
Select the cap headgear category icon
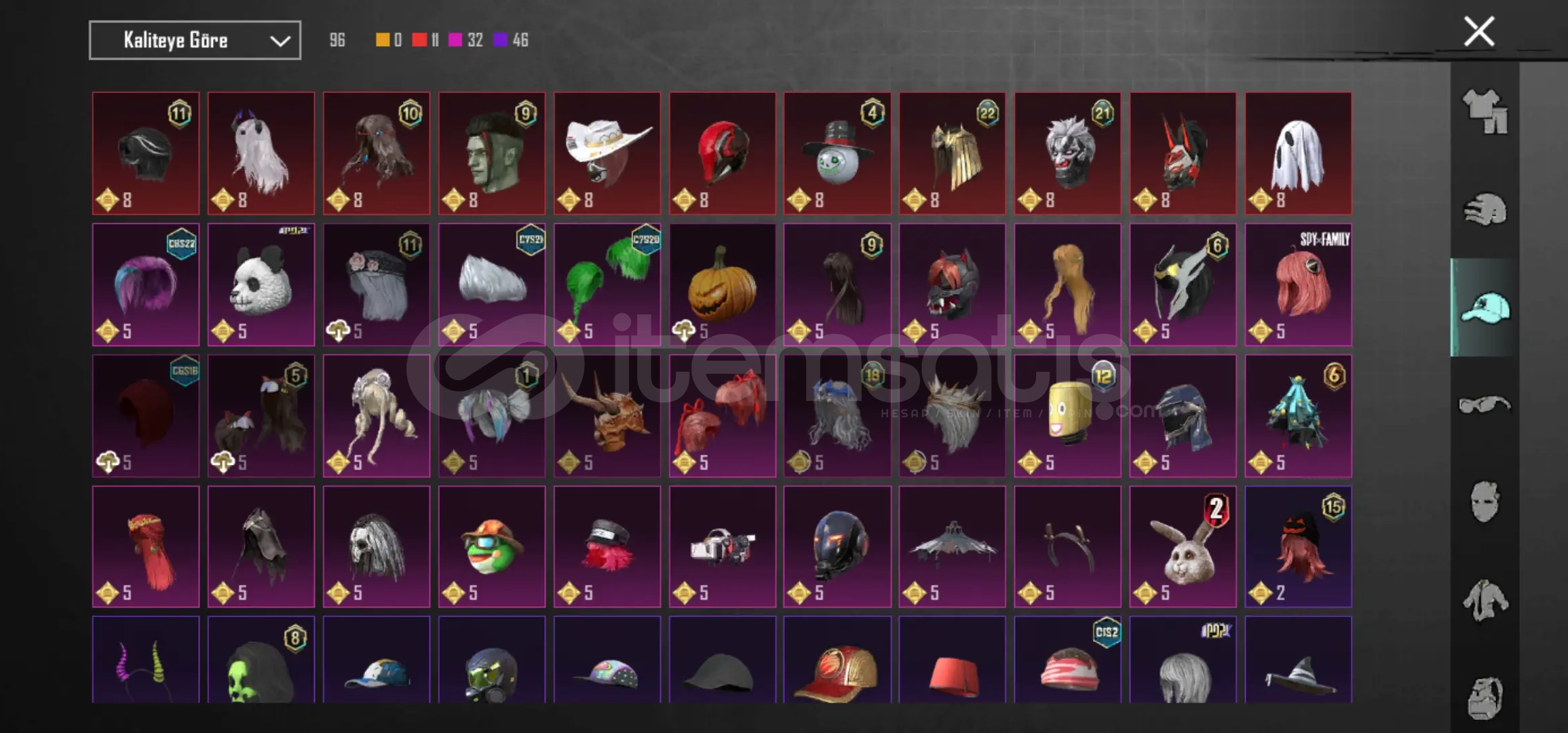click(1485, 307)
